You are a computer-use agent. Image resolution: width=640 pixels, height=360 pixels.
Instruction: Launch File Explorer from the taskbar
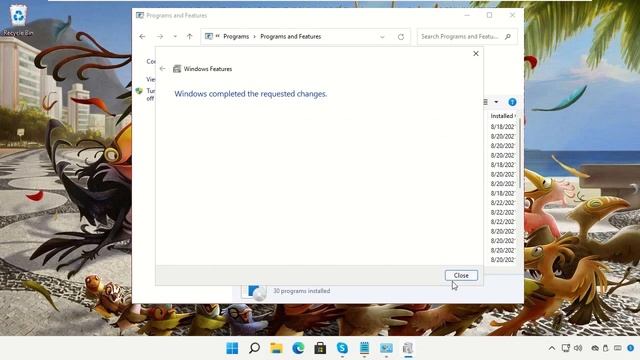click(276, 348)
